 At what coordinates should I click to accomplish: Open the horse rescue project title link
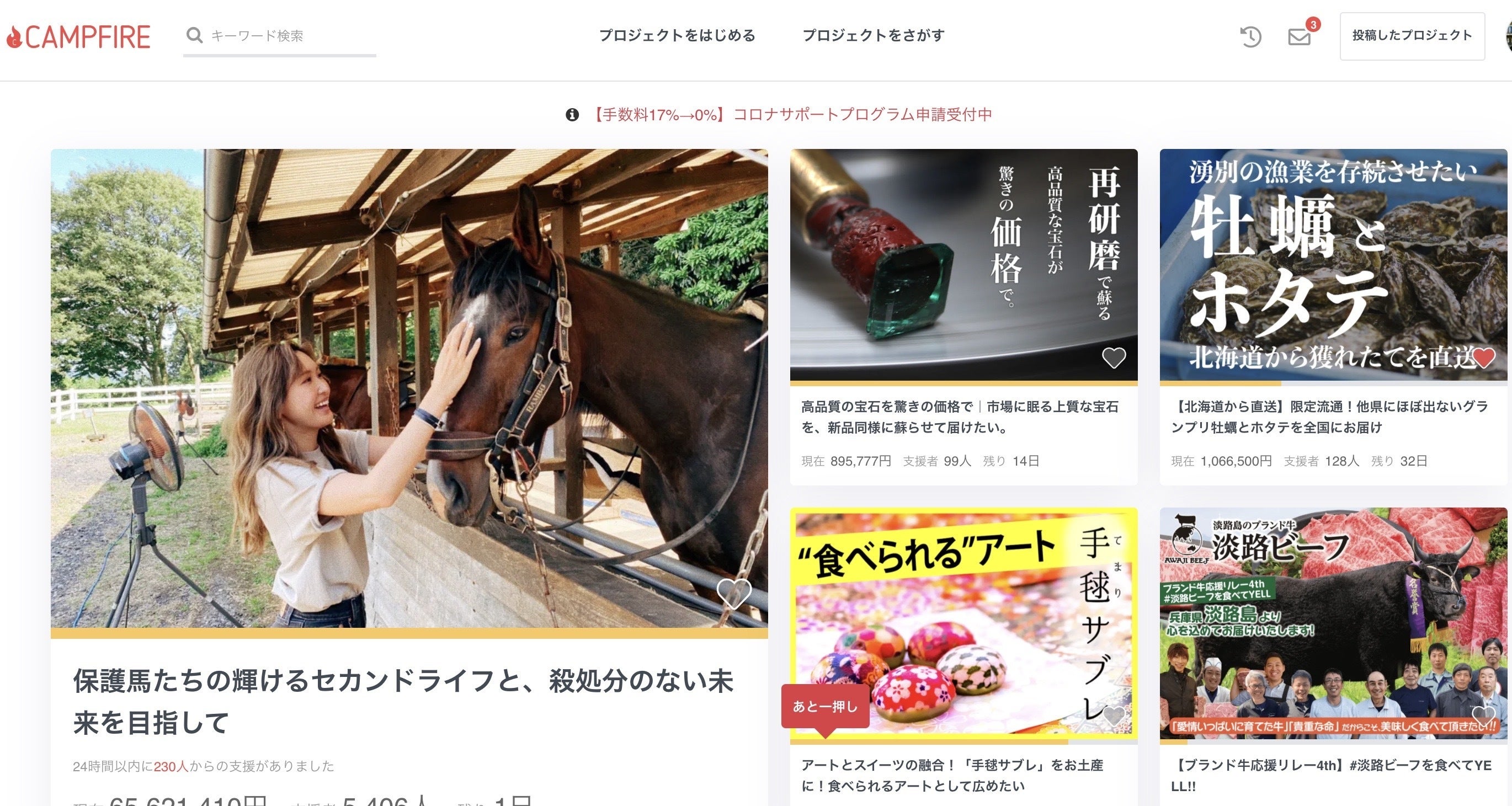click(404, 701)
